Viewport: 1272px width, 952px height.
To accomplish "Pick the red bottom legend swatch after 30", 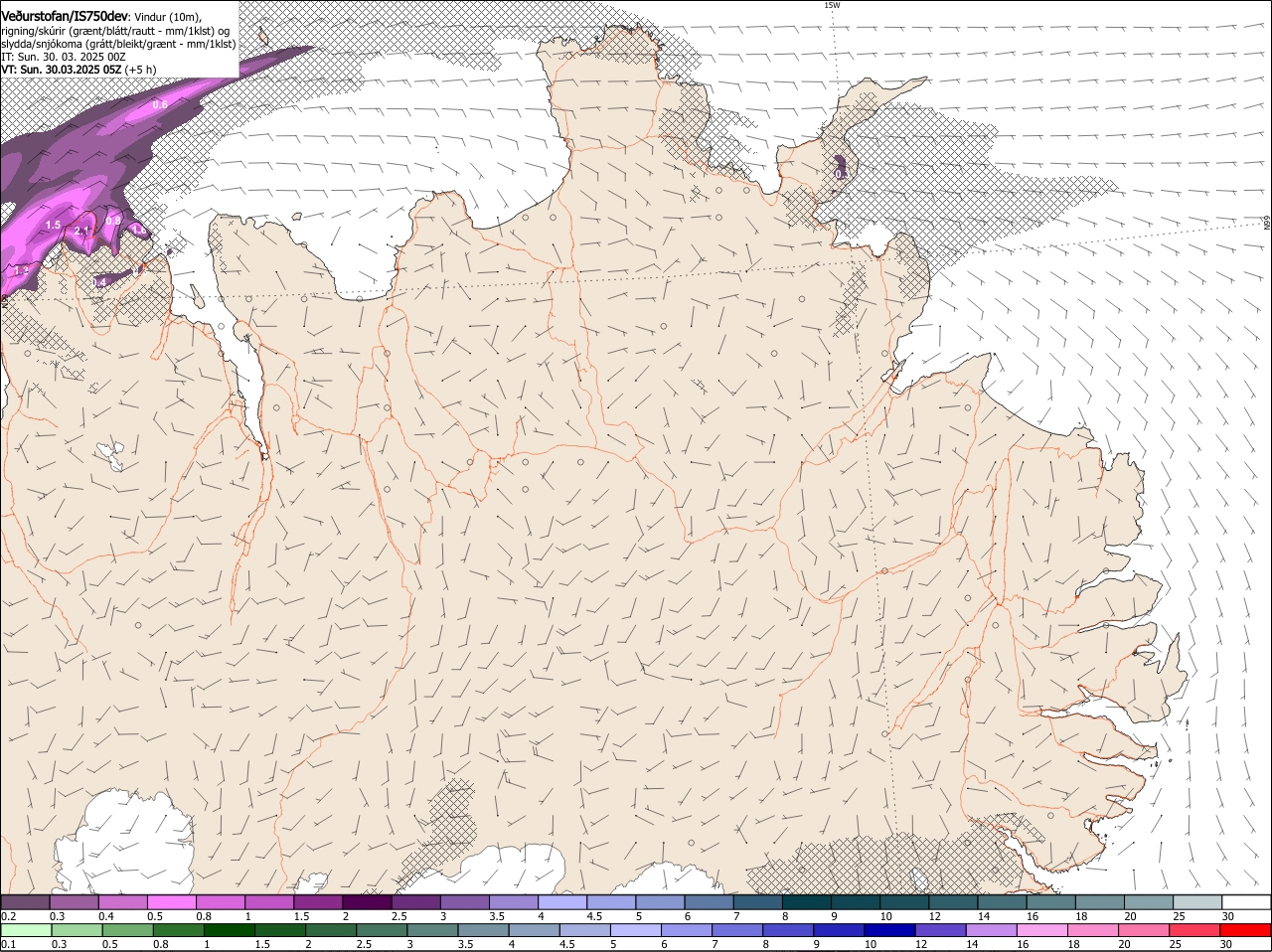I will [1246, 931].
